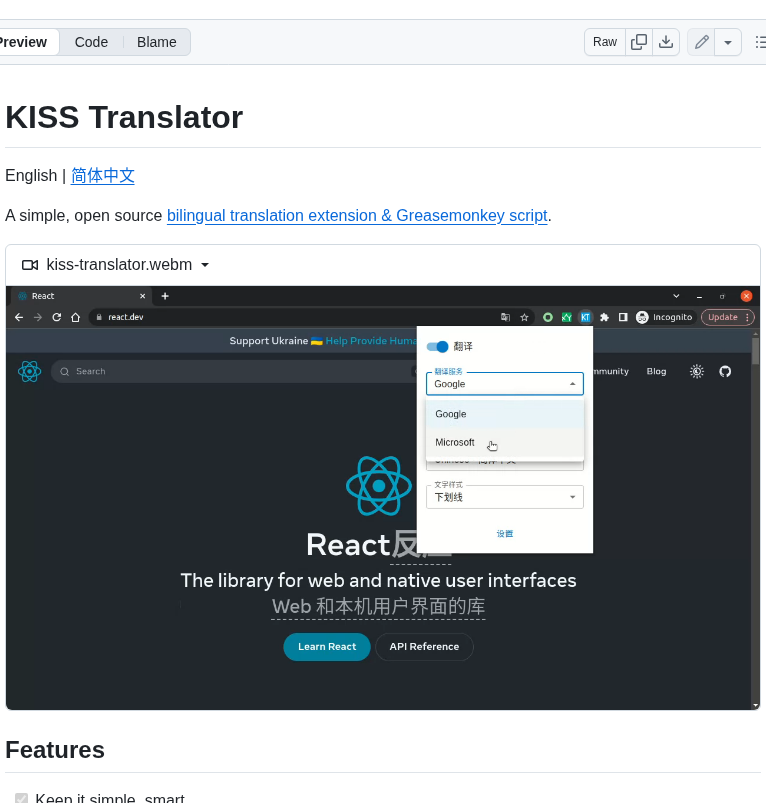
Task: Open the KT KISS Translator extension icon
Action: click(585, 318)
